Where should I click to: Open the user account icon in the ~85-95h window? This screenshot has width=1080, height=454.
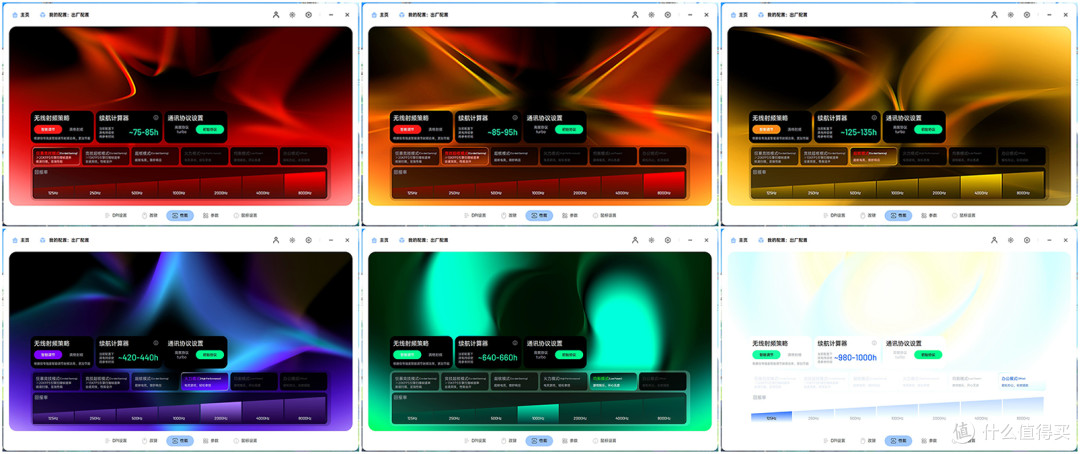636,14
